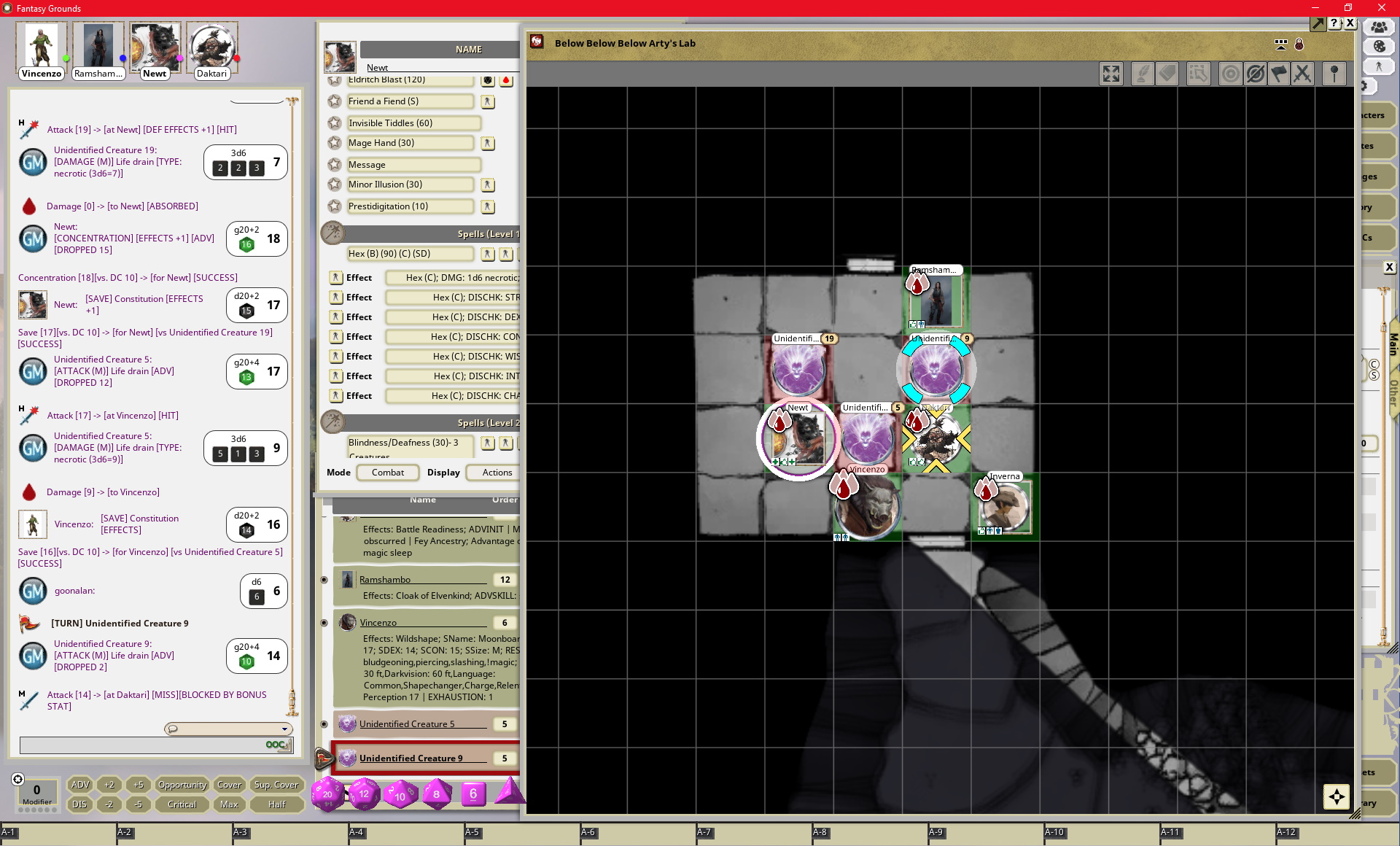
Task: Click the map compass center button
Action: 1336,796
